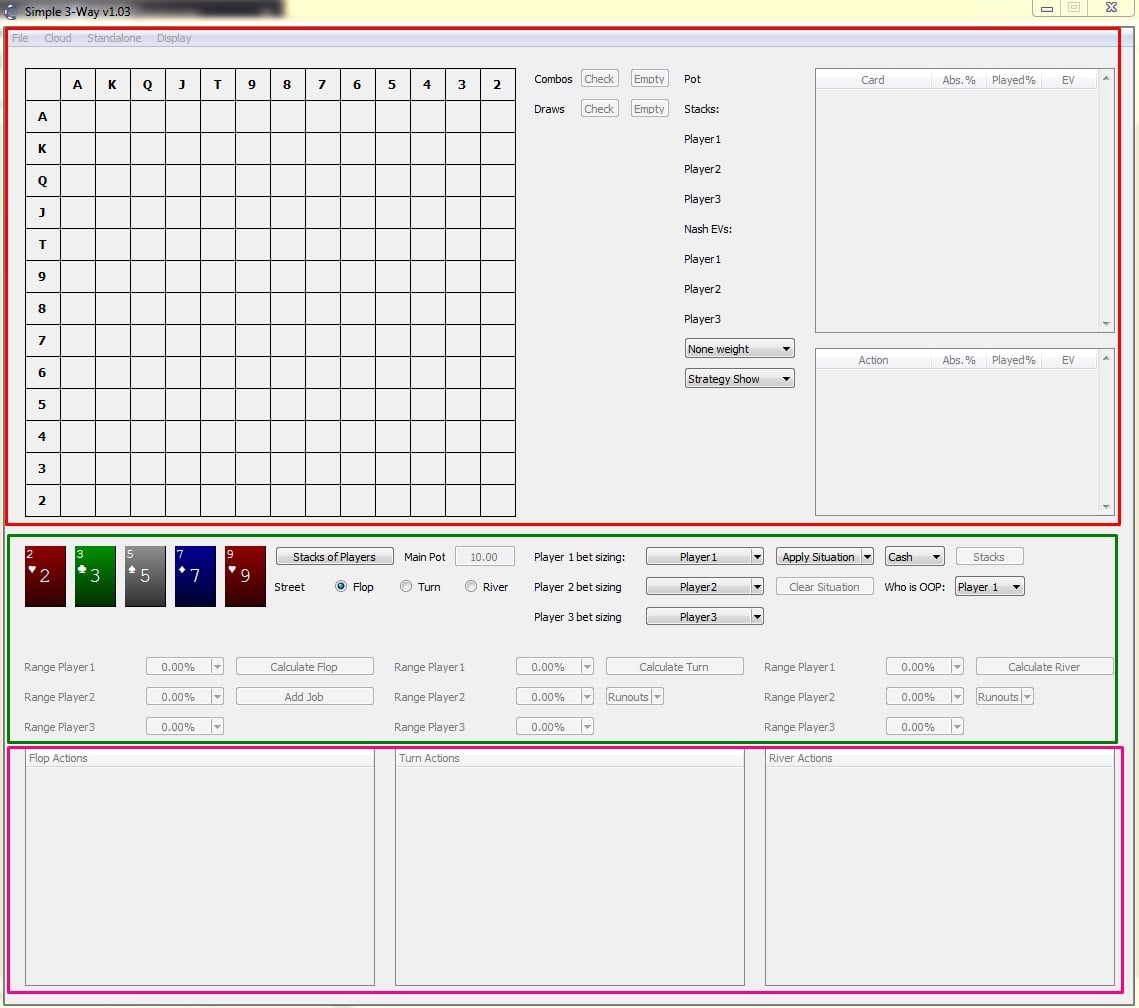
Task: Select the Flop street radio button
Action: 340,587
